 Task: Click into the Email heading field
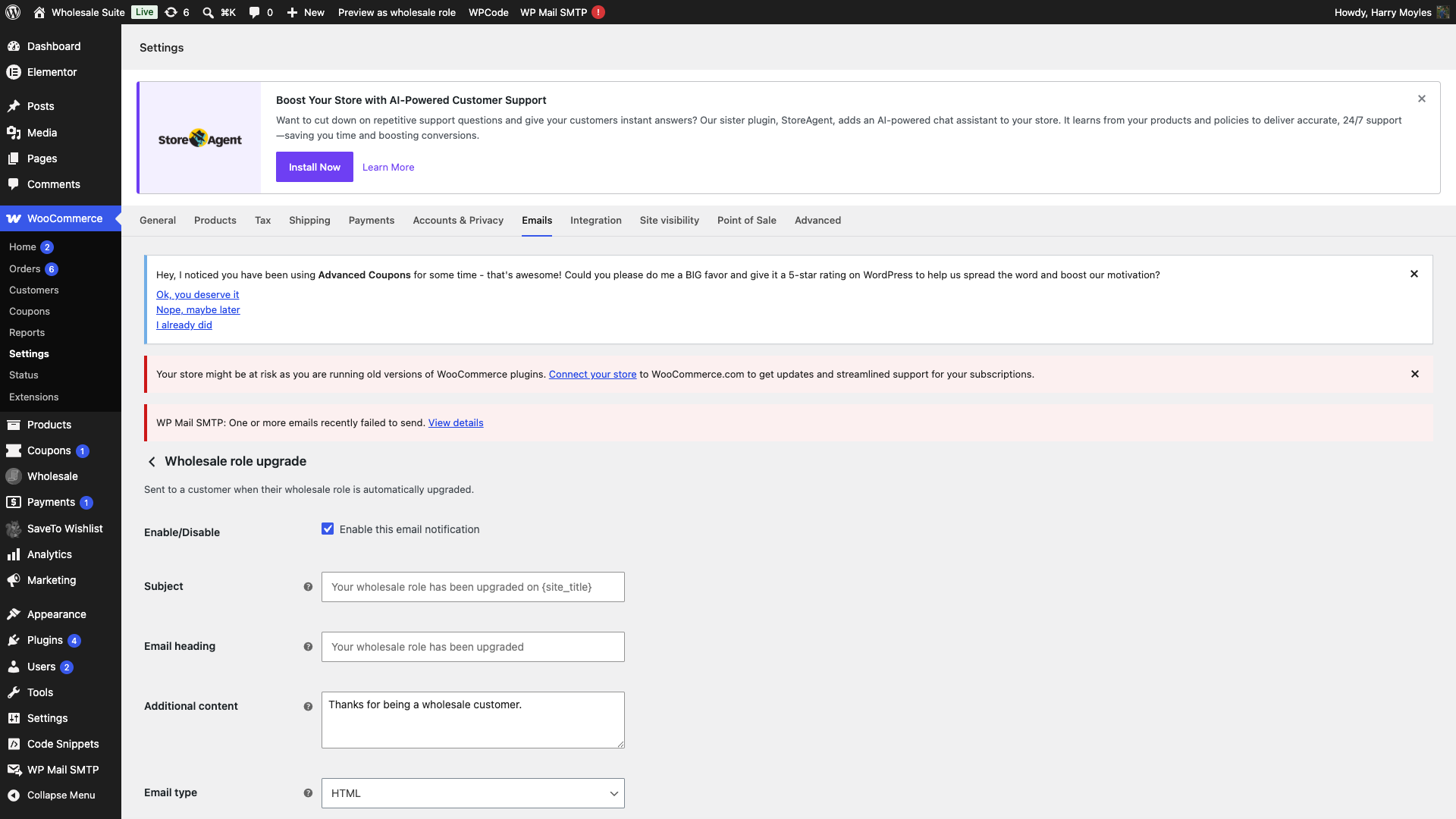472,647
